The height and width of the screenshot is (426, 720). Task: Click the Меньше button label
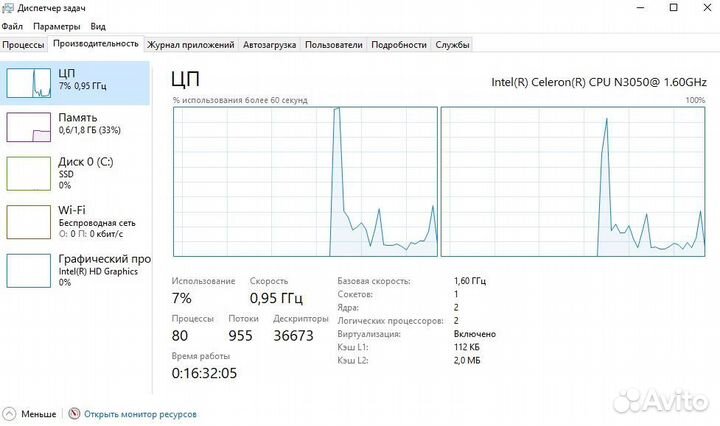pos(39,414)
